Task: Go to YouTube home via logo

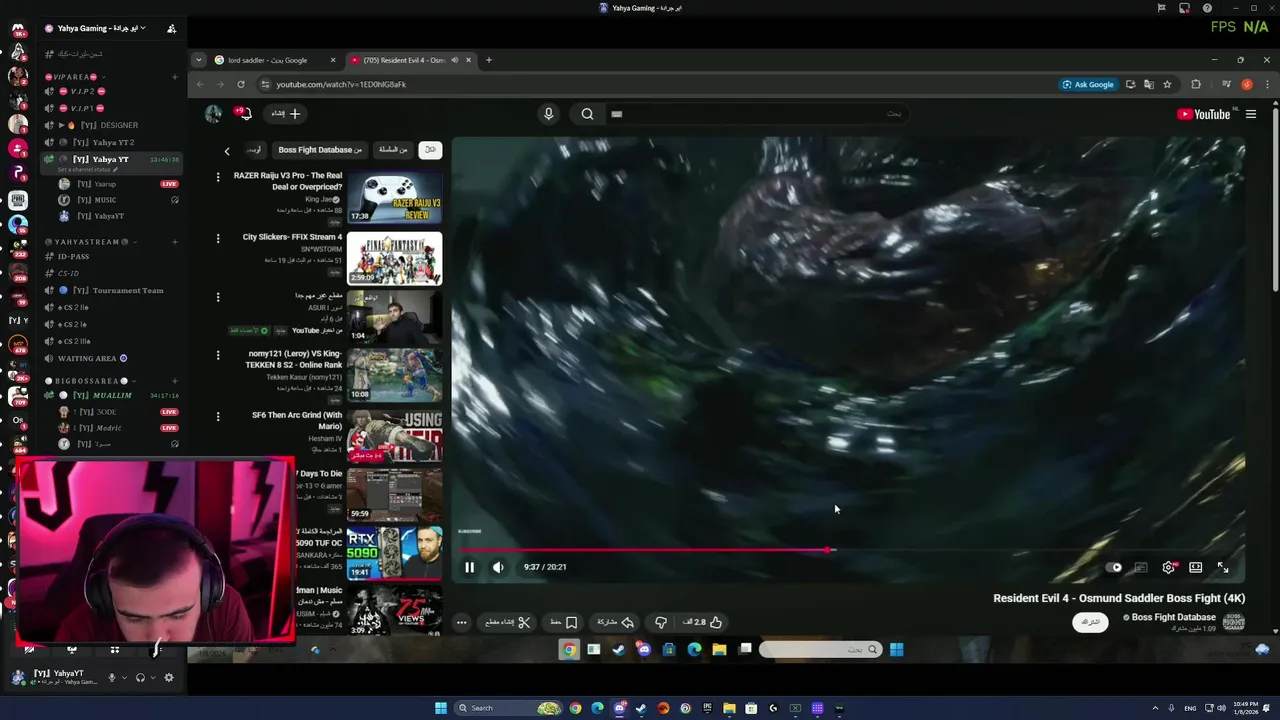Action: 1204,114
